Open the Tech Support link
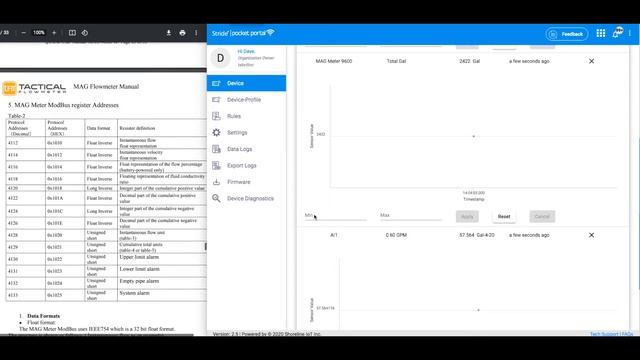 604,334
